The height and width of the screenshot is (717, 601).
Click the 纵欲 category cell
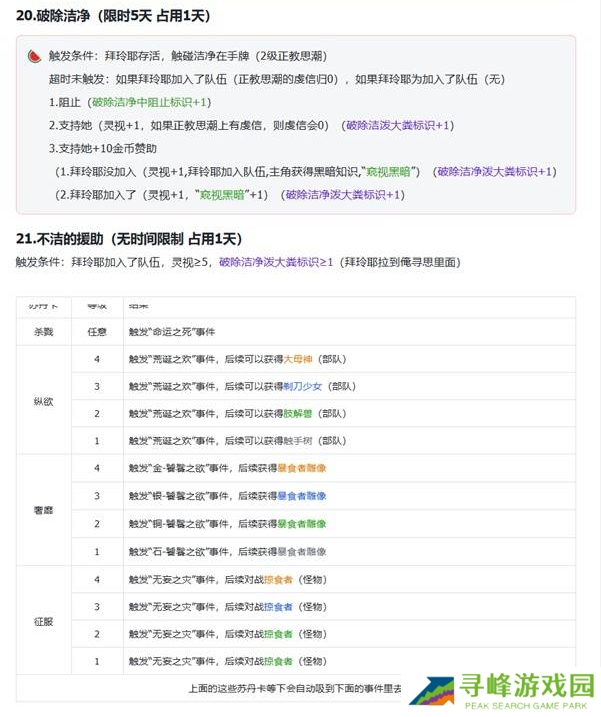pos(43,401)
